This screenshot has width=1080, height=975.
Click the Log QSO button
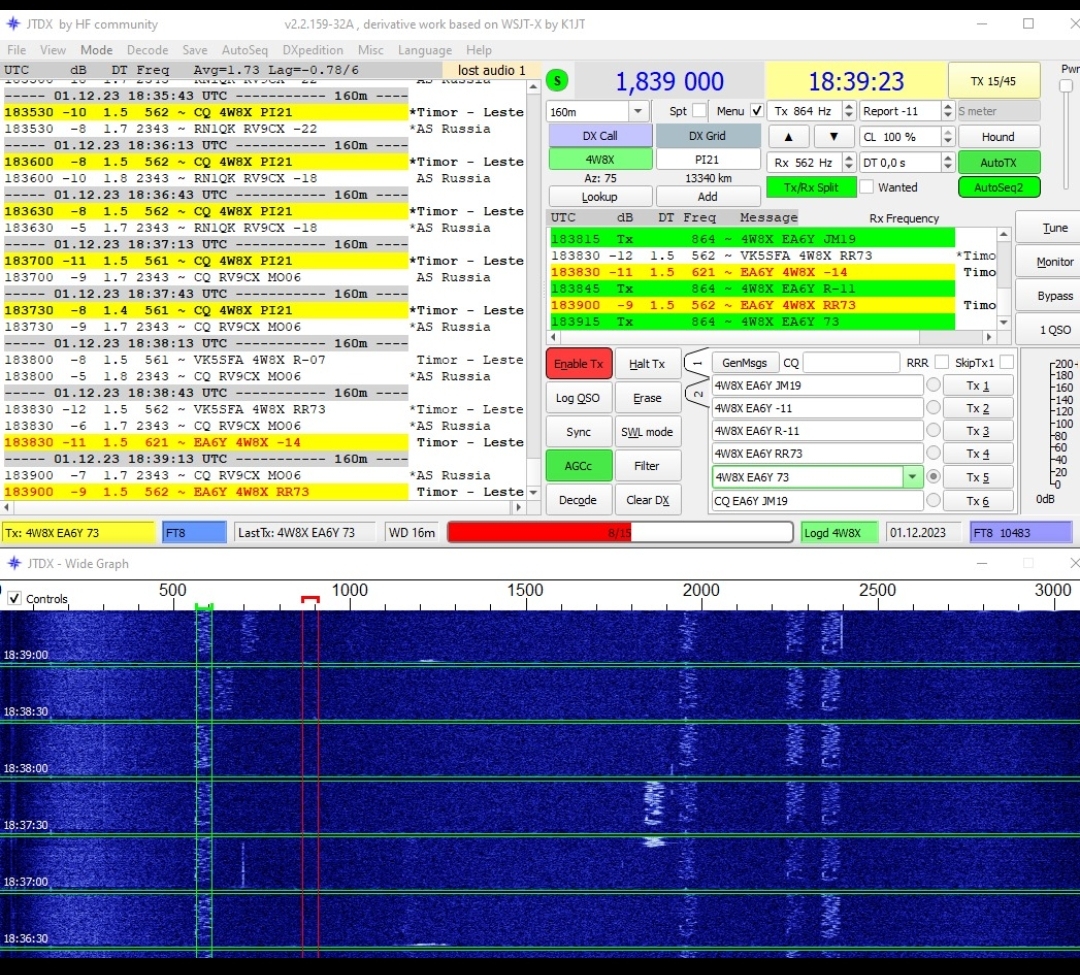[578, 398]
